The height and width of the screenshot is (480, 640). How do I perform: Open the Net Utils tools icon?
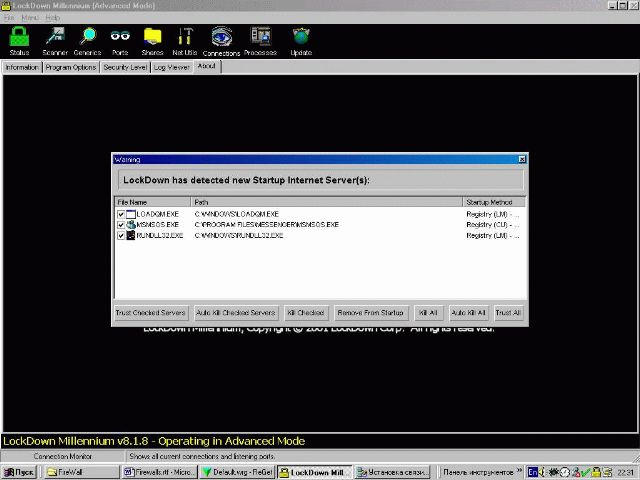tap(184, 41)
